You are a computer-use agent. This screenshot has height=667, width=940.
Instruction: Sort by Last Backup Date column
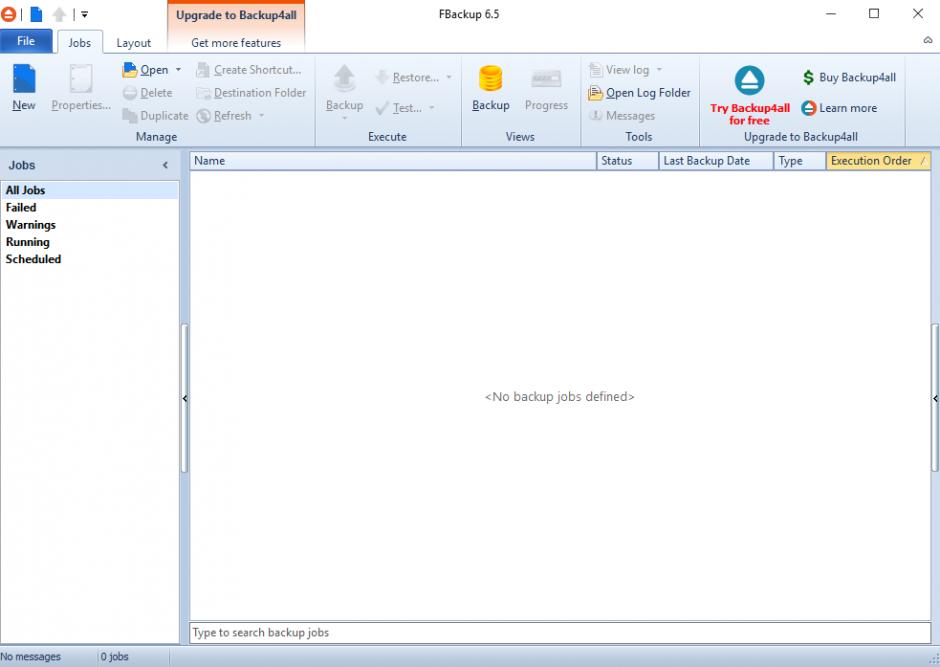[716, 161]
